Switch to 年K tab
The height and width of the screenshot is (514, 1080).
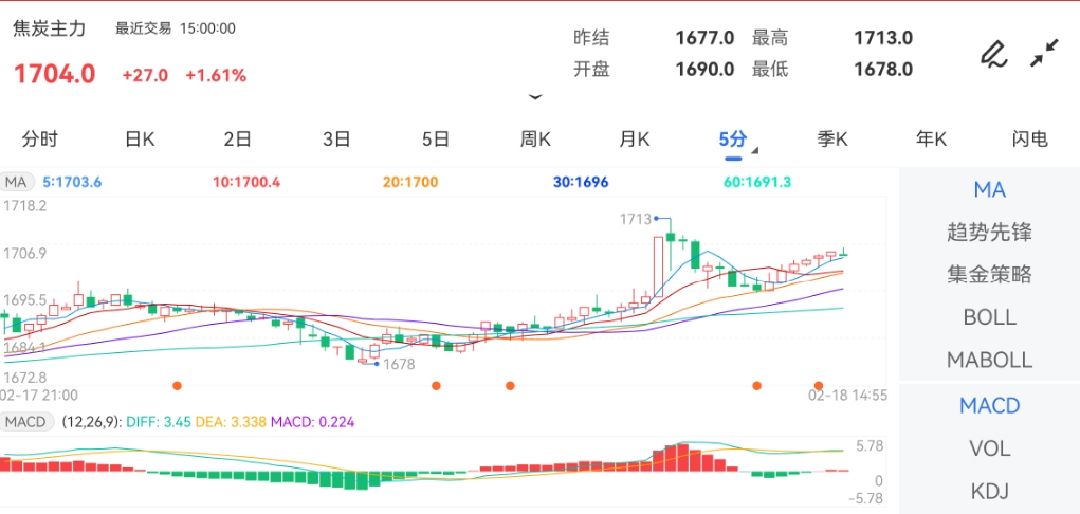[x=931, y=139]
